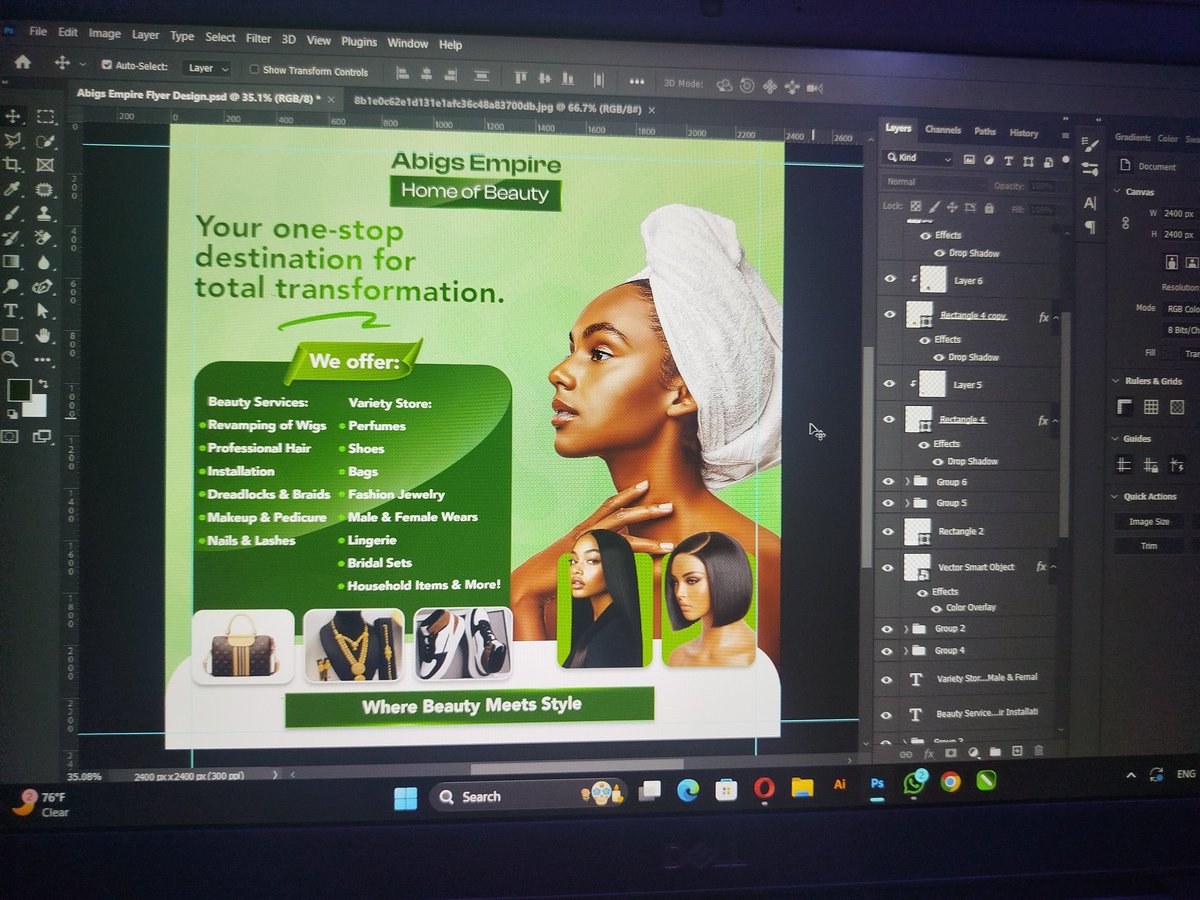This screenshot has height=900, width=1200.
Task: Collapse the effects list on Rectangle 4 copy
Action: coord(1054,315)
